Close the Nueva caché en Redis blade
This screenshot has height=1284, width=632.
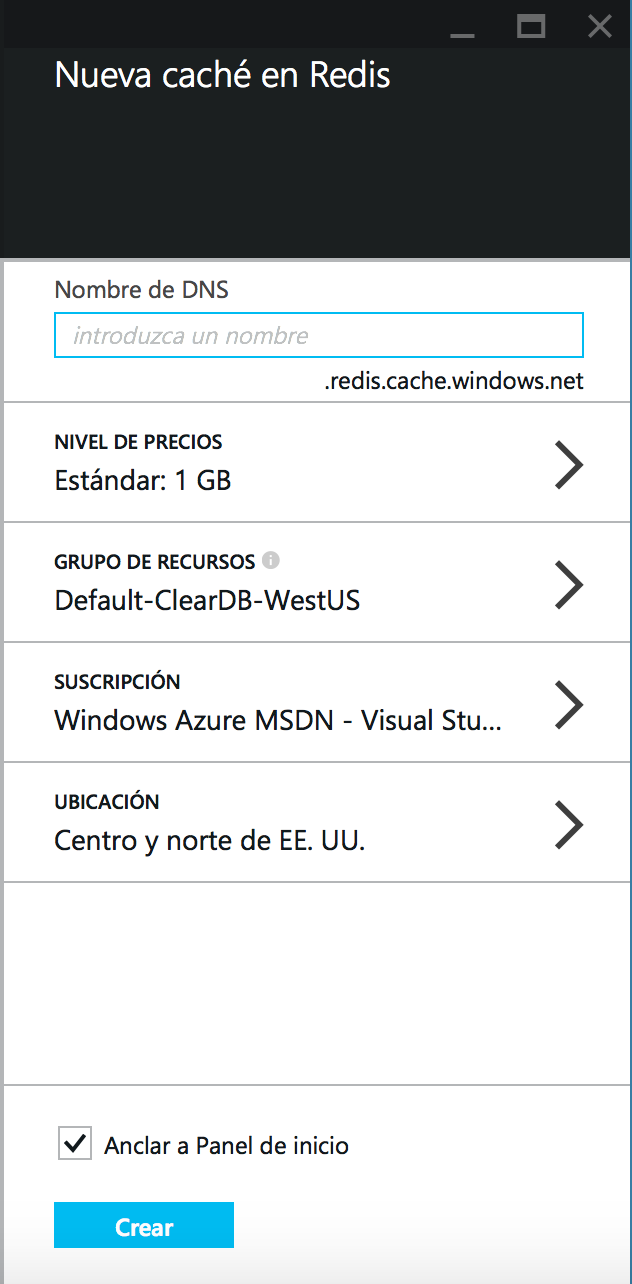click(x=600, y=27)
